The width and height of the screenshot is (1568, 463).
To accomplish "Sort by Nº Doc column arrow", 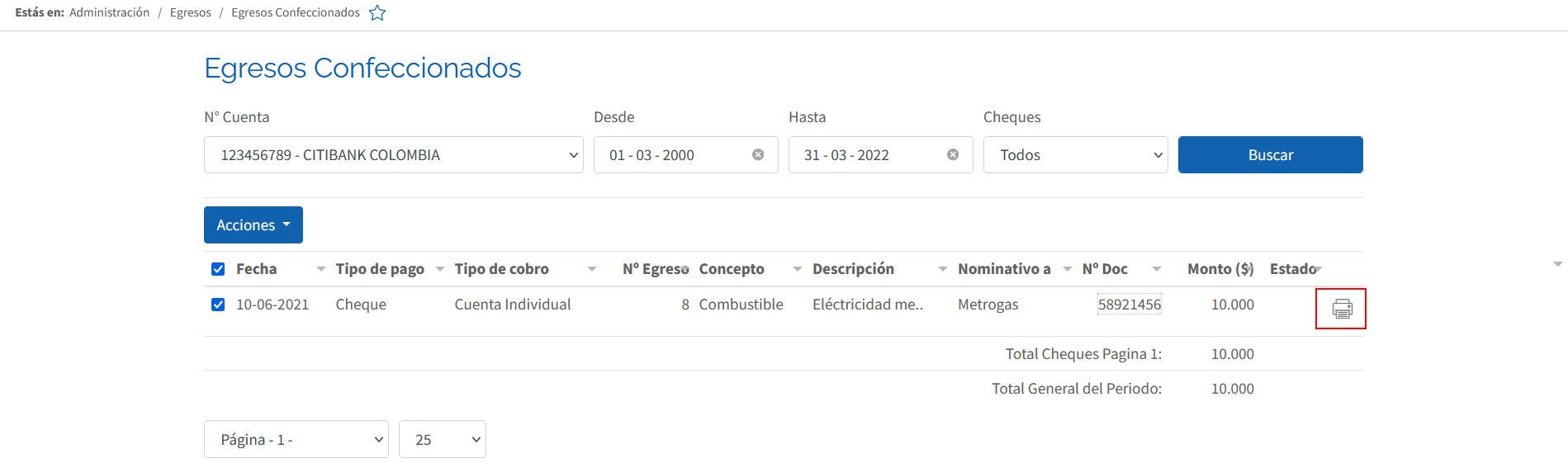I will click(x=1157, y=269).
